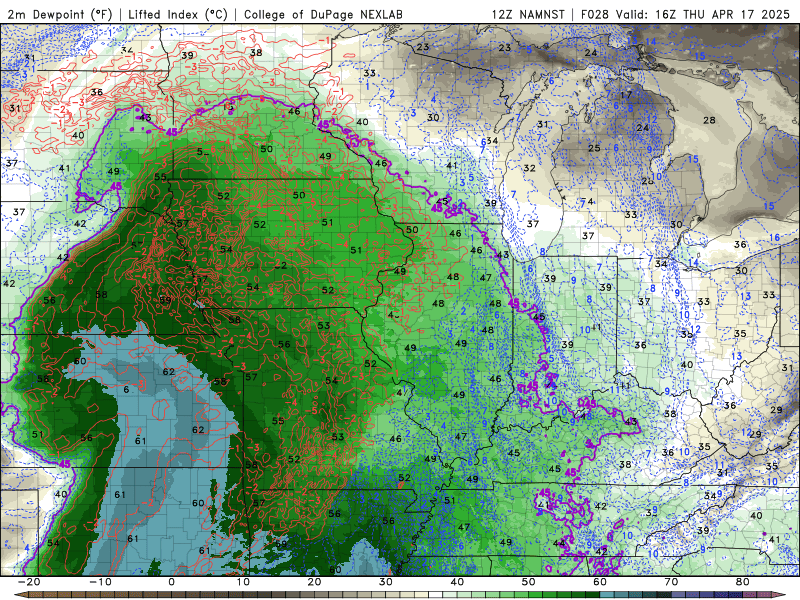Click the '60' color scale label

[600, 582]
